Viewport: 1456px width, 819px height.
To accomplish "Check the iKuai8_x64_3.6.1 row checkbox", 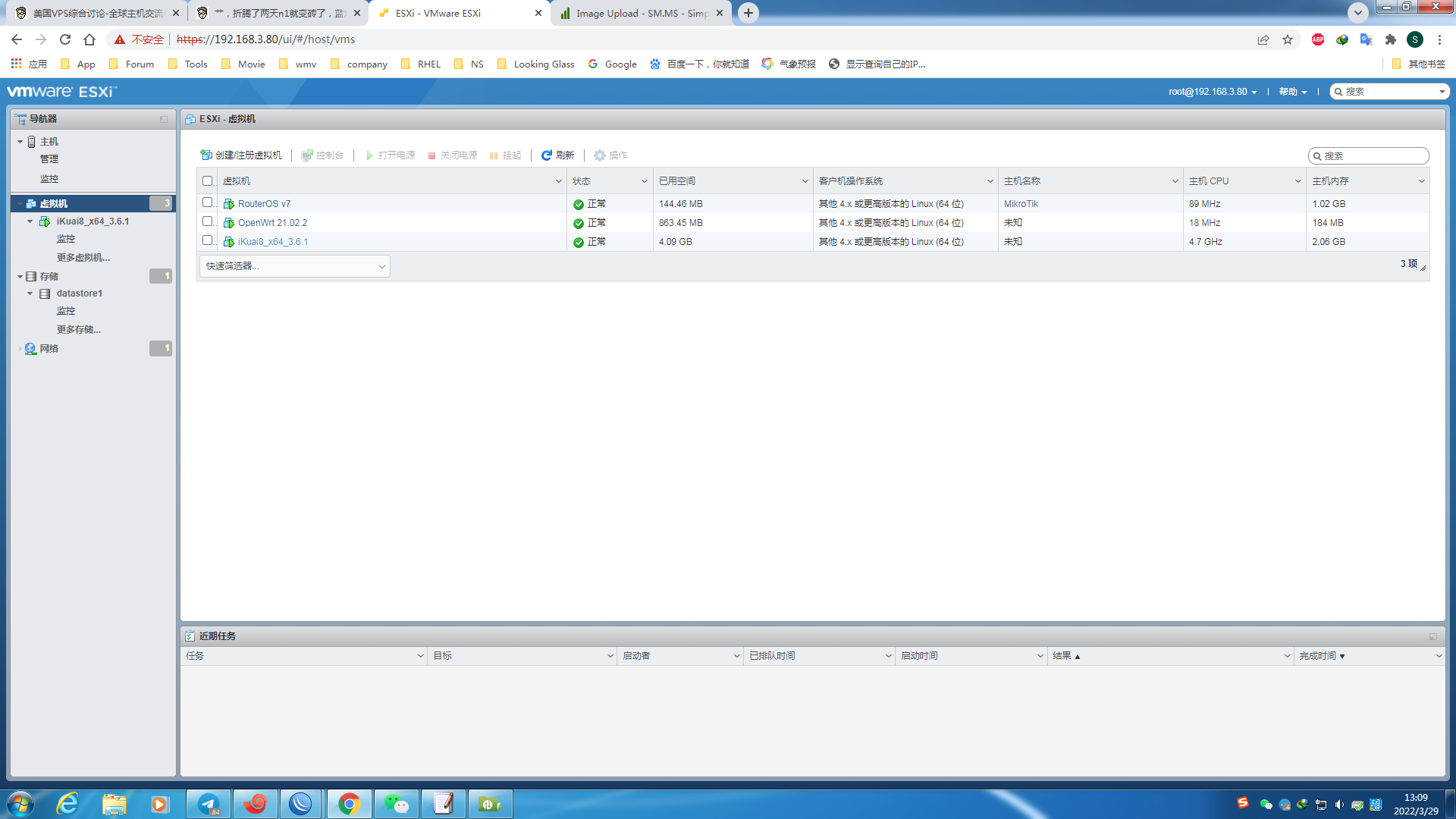I will click(x=208, y=240).
